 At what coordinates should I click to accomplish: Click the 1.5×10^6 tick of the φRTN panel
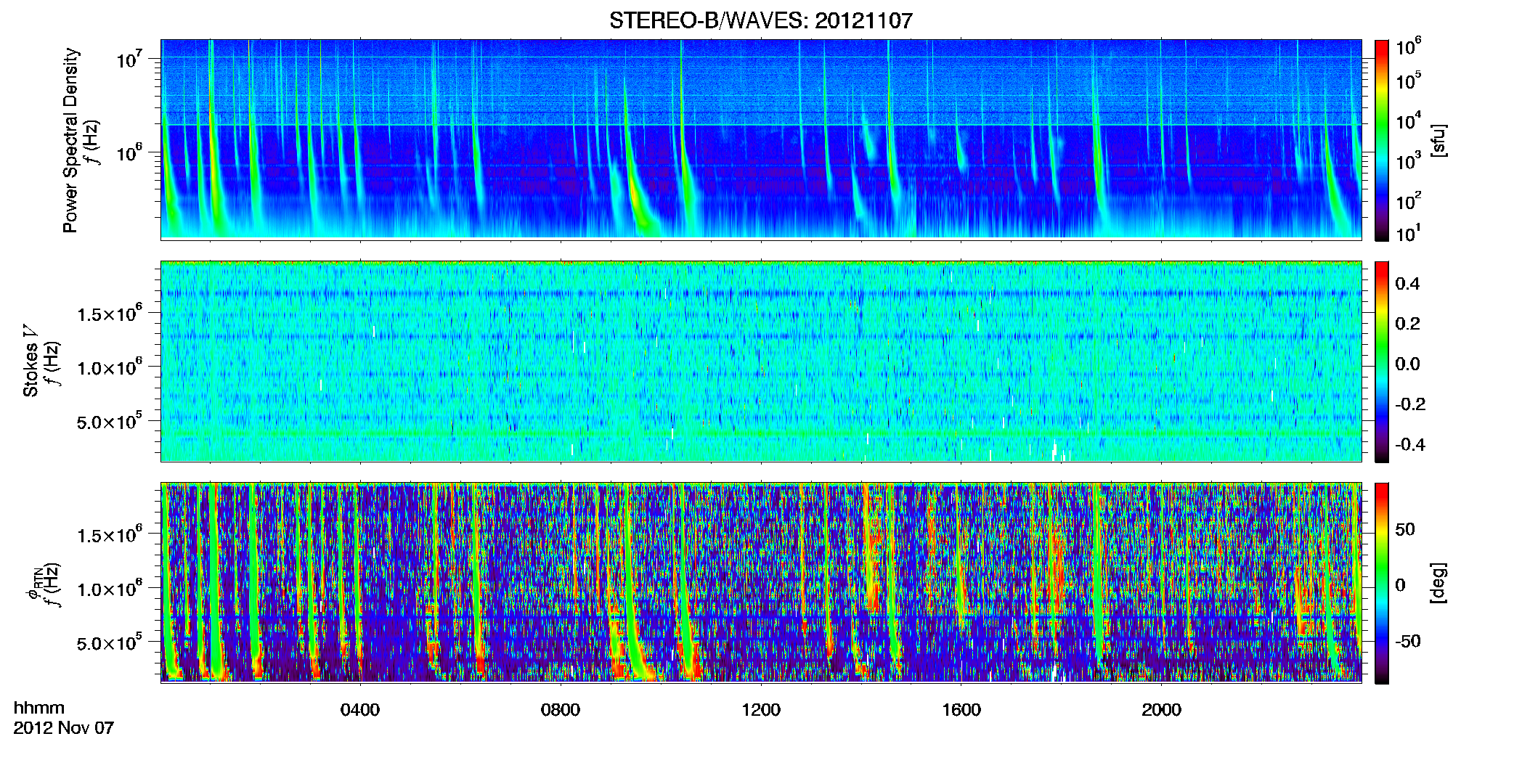pyautogui.click(x=110, y=534)
